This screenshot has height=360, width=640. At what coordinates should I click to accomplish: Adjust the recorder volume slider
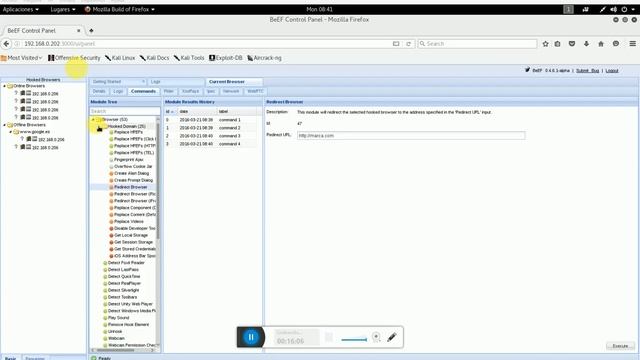(354, 339)
